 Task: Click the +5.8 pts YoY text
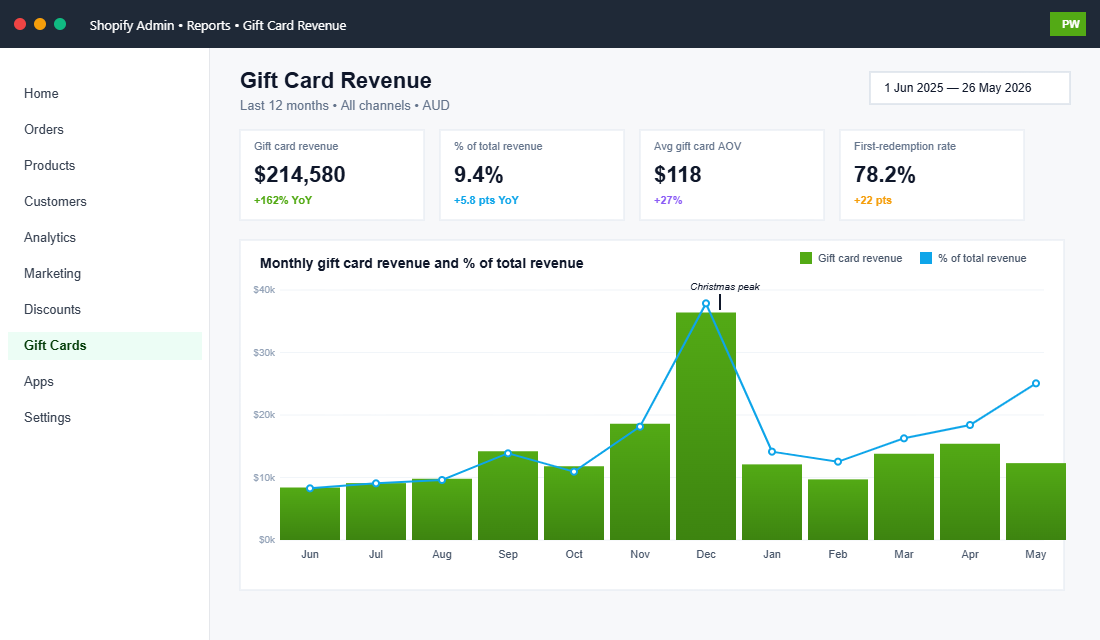[486, 200]
